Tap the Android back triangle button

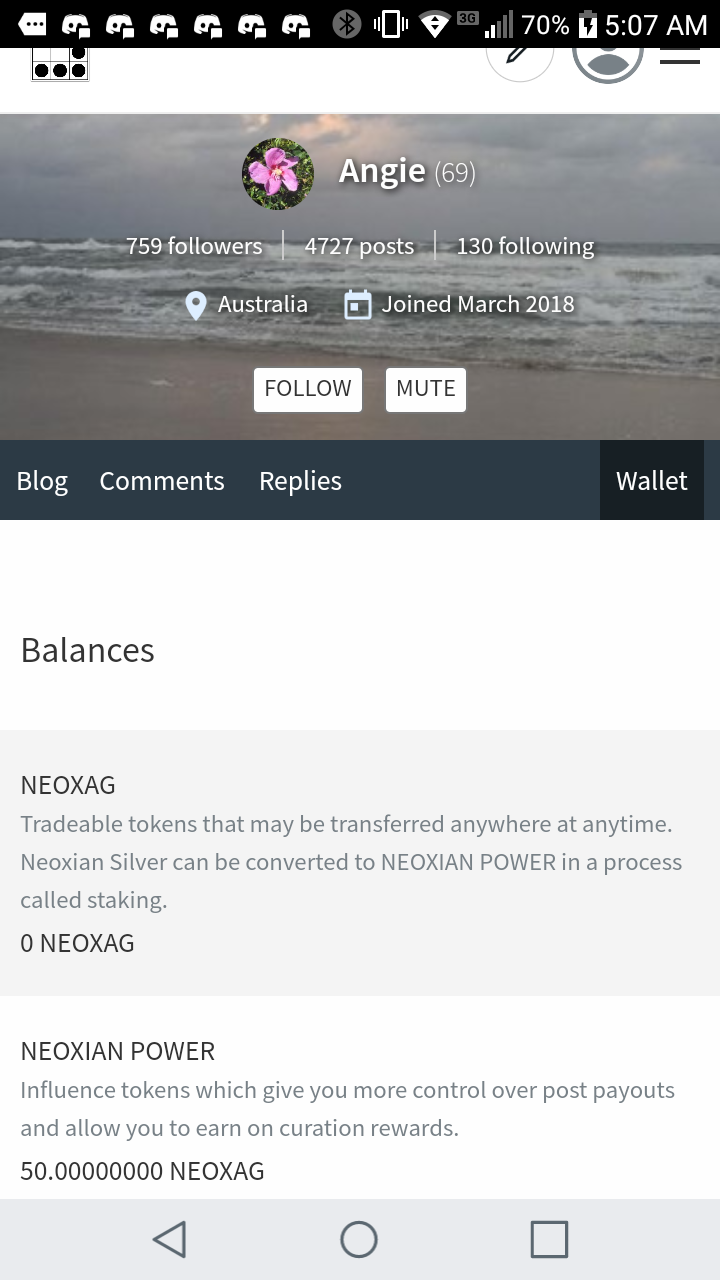pos(170,1240)
